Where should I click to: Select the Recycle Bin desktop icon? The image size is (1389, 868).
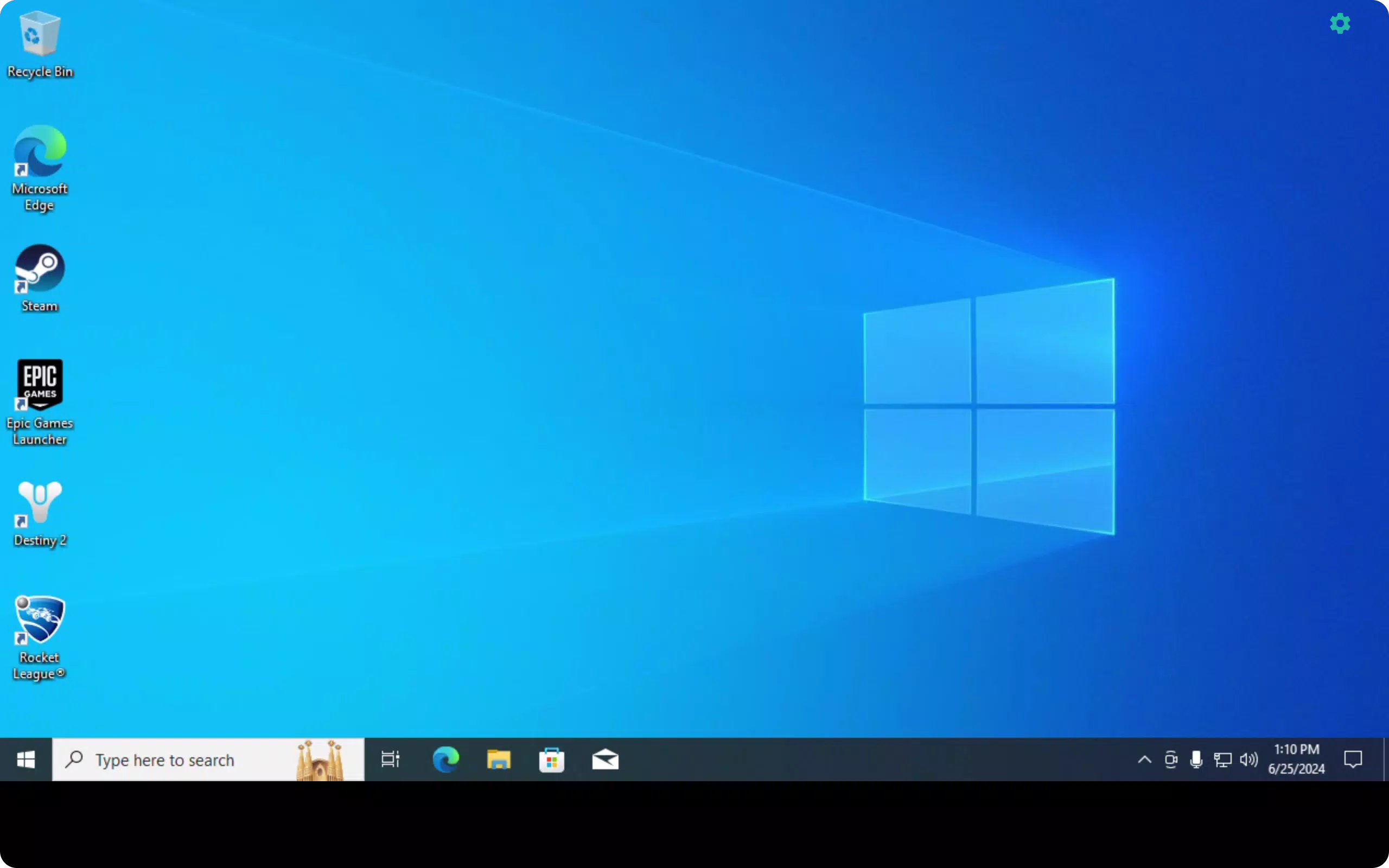40,44
